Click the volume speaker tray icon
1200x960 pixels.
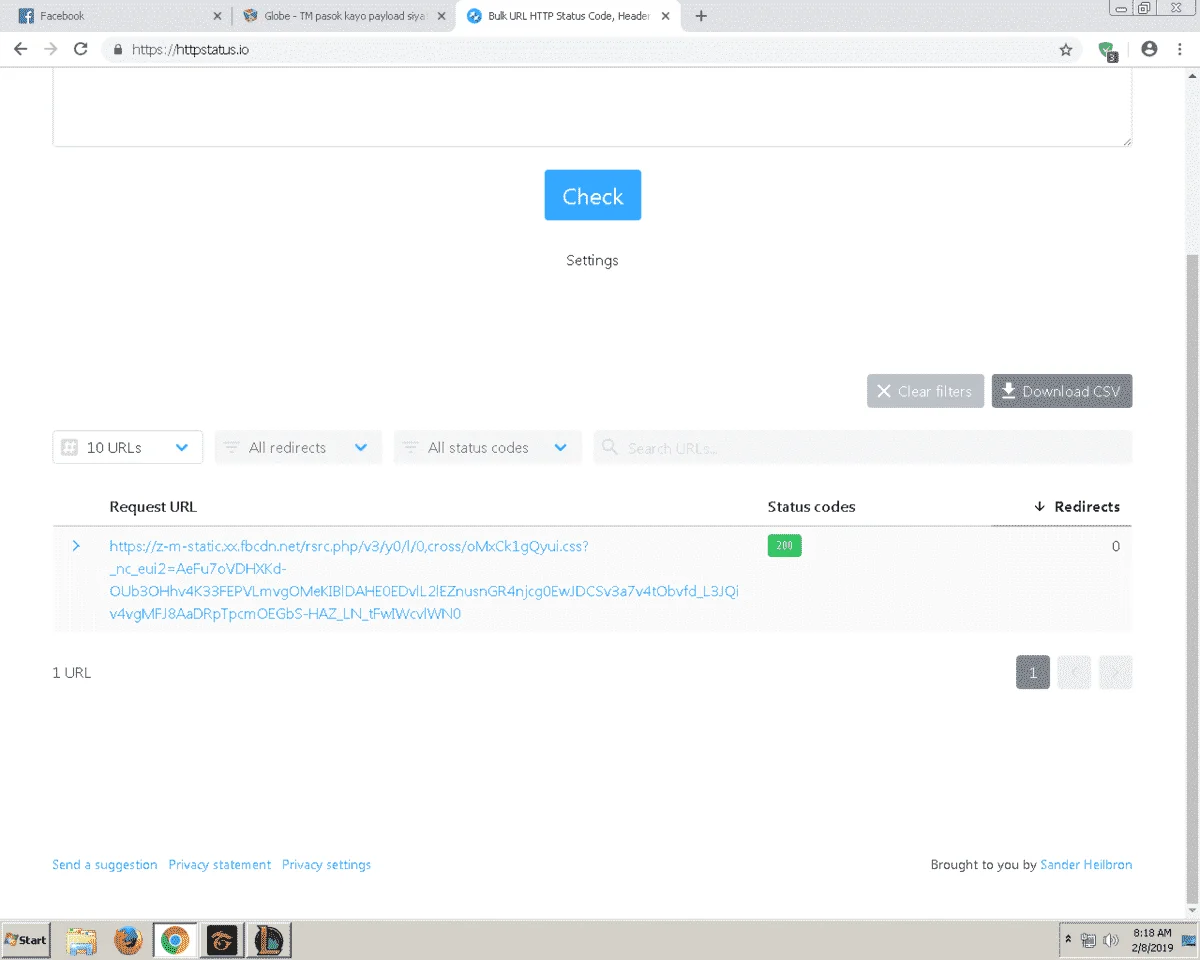point(1110,940)
